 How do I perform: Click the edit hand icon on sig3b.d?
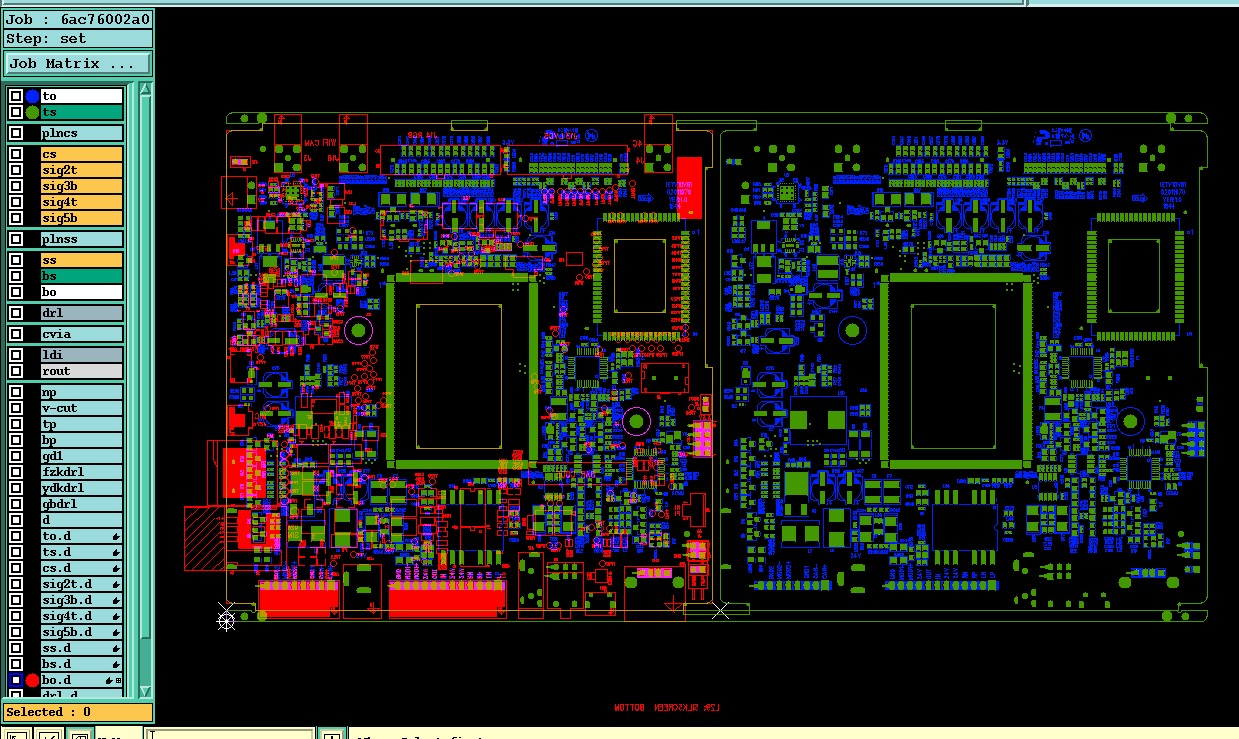tap(116, 600)
